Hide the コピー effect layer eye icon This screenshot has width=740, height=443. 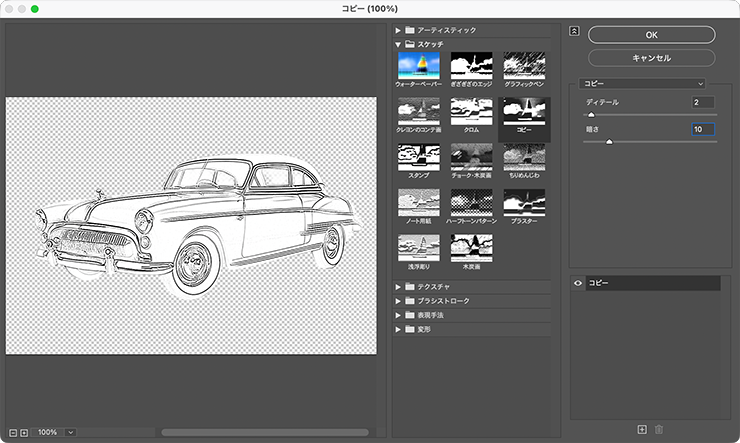[x=578, y=284]
